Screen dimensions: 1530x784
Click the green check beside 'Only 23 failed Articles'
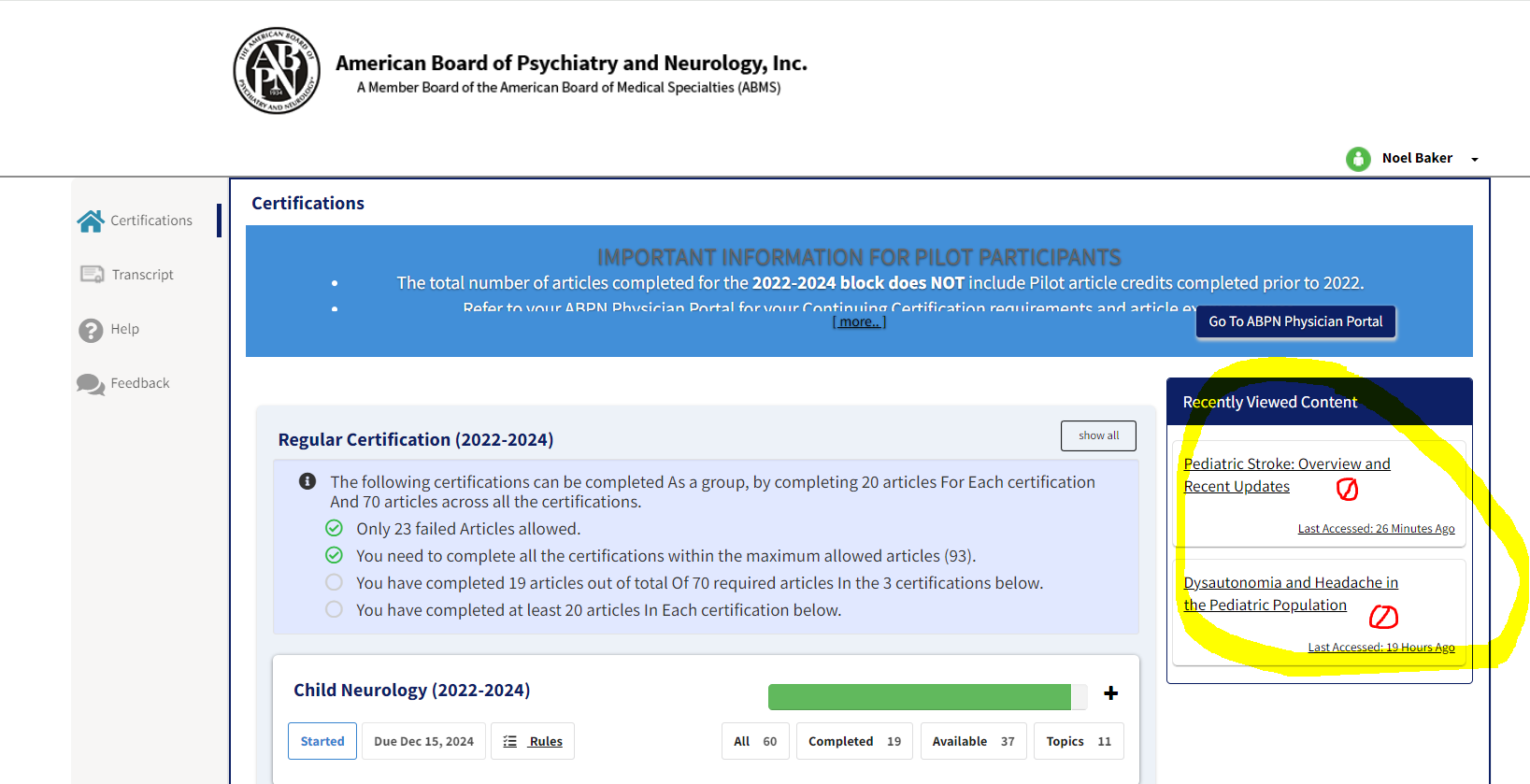(334, 528)
